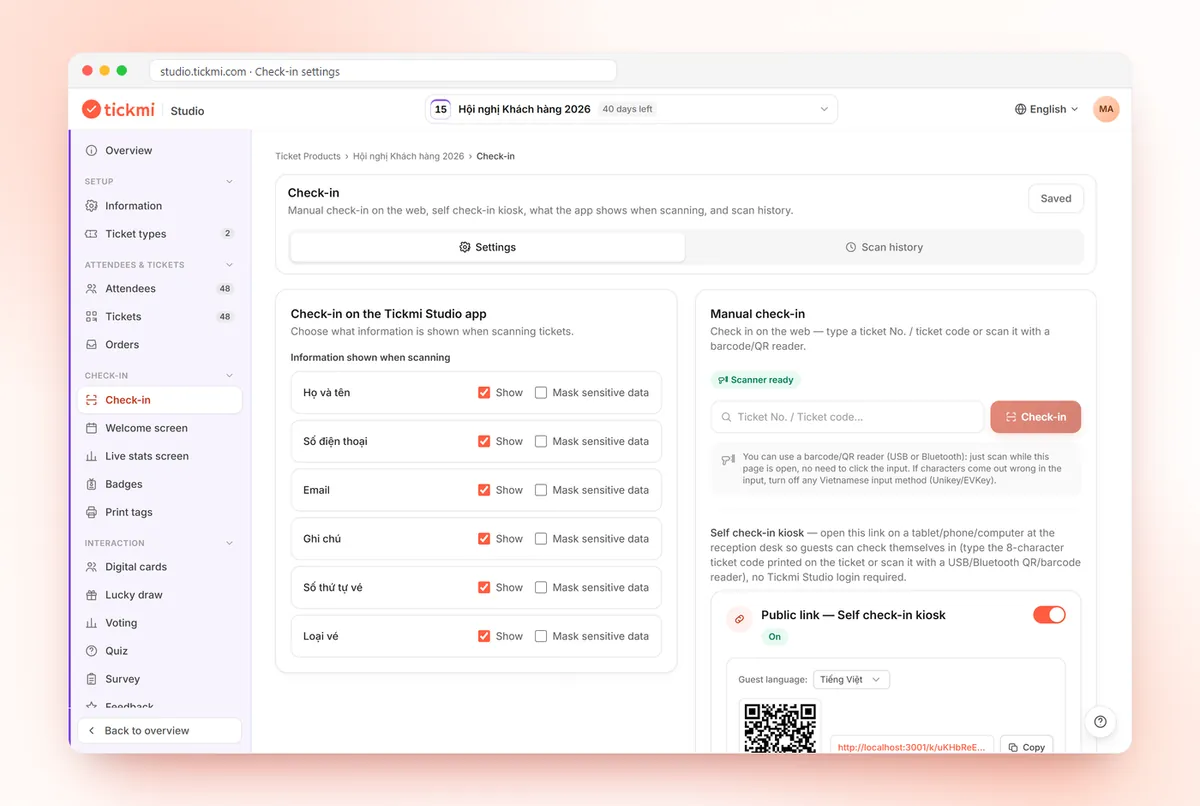1200x806 pixels.
Task: Click the Survey clipboard icon
Action: pos(92,679)
